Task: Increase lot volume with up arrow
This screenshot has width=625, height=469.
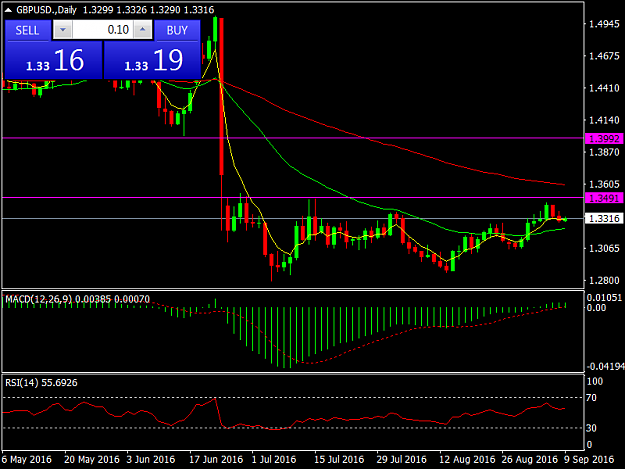Action: pyautogui.click(x=143, y=30)
